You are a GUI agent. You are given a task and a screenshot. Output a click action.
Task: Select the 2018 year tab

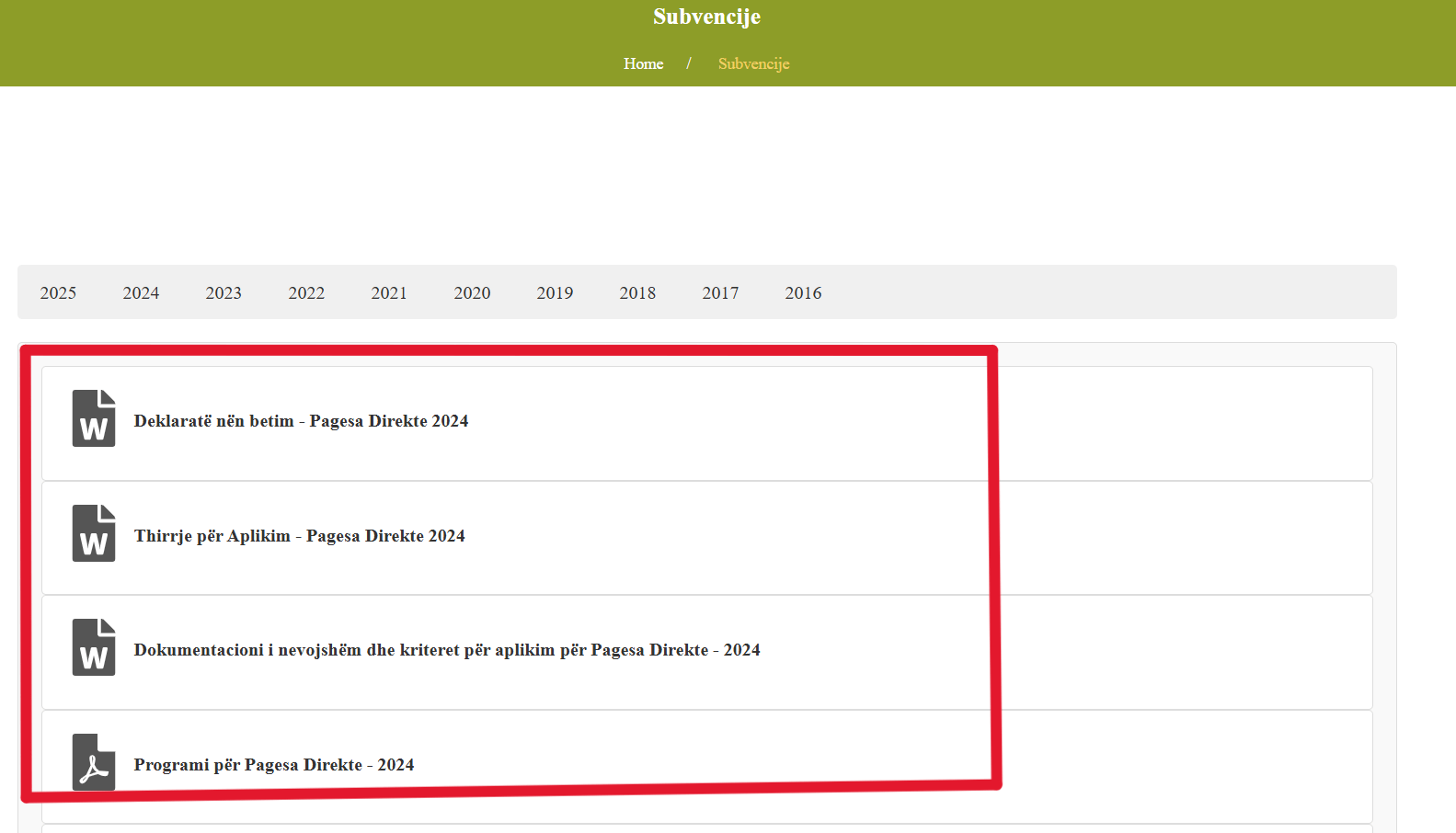(x=637, y=292)
